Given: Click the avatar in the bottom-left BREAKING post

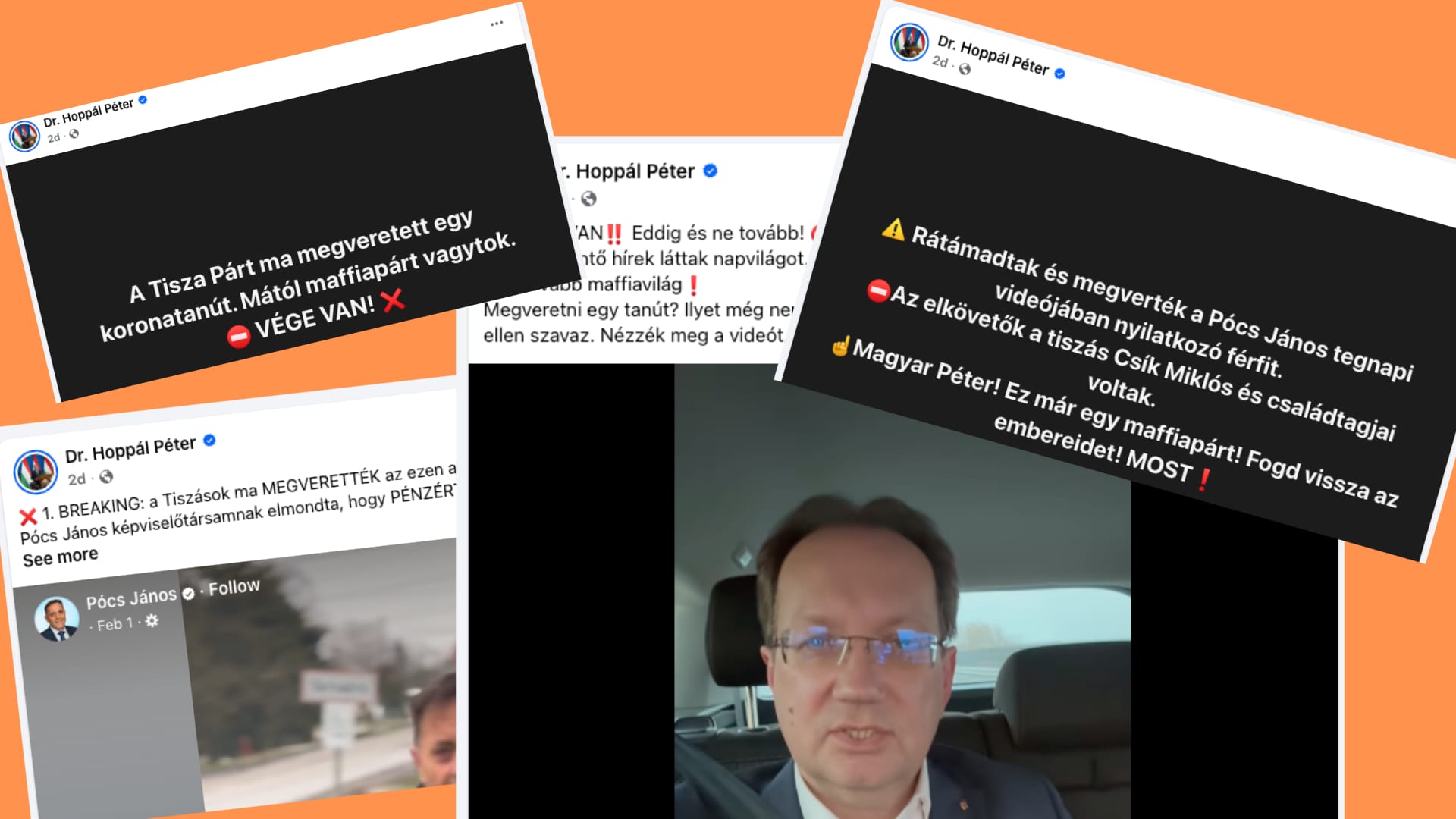Looking at the screenshot, I should pyautogui.click(x=36, y=471).
